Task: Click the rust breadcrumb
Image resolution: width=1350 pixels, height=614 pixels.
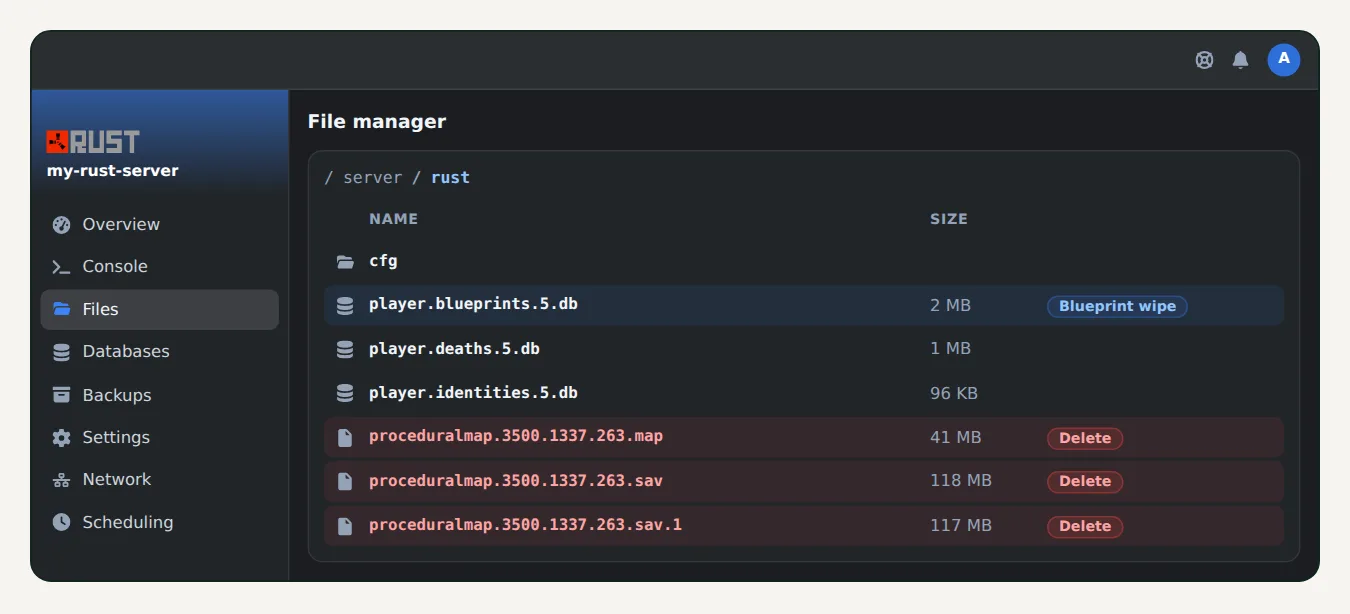Action: click(450, 177)
